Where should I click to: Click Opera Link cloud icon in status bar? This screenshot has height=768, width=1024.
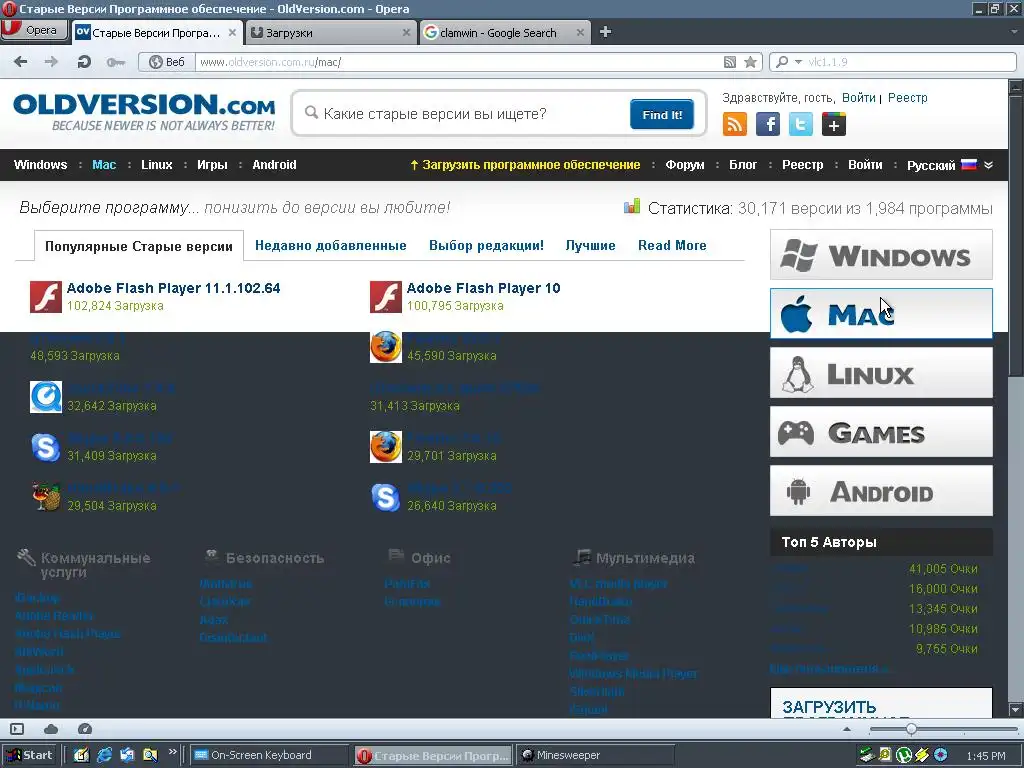coord(51,729)
